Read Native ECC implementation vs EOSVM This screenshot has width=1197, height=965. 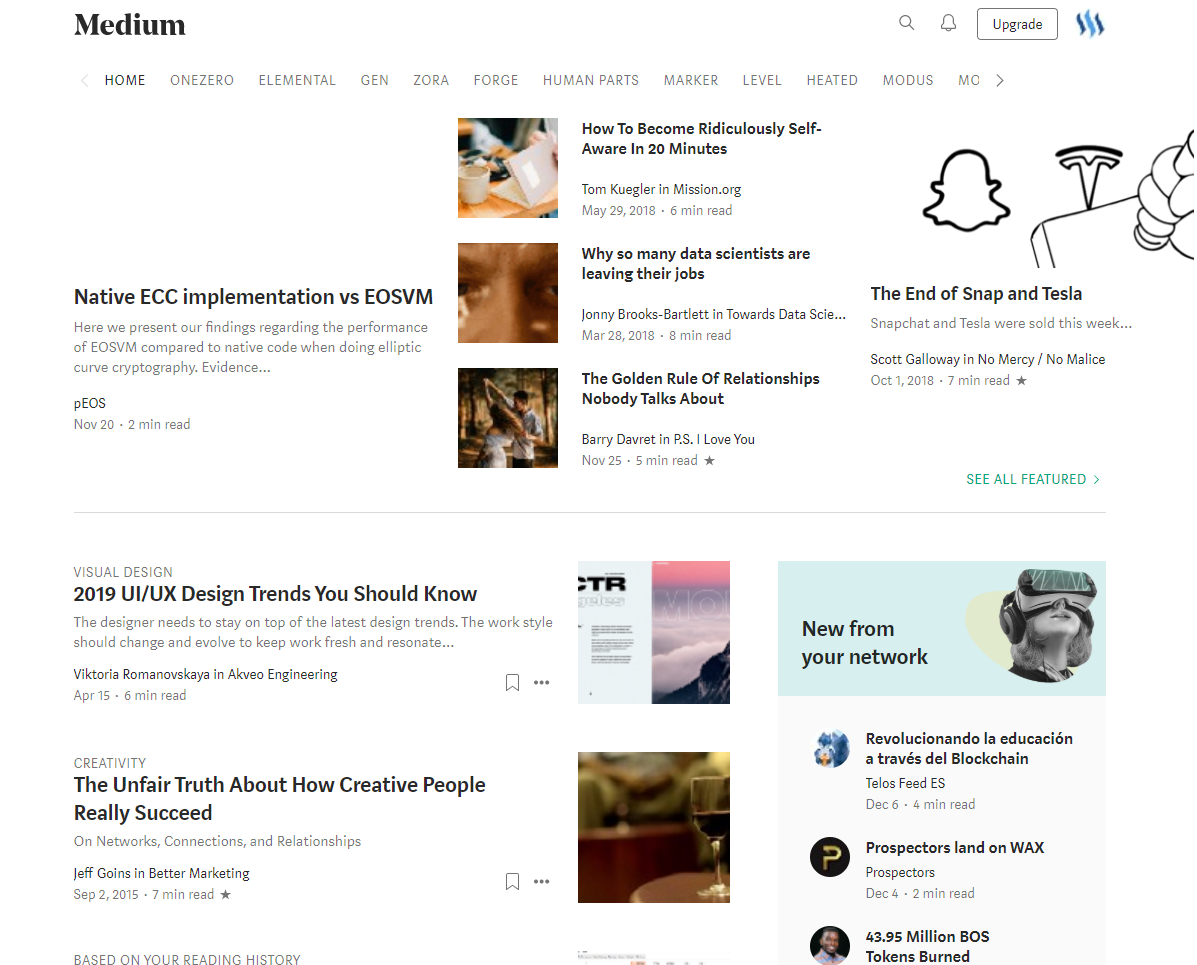pos(253,297)
